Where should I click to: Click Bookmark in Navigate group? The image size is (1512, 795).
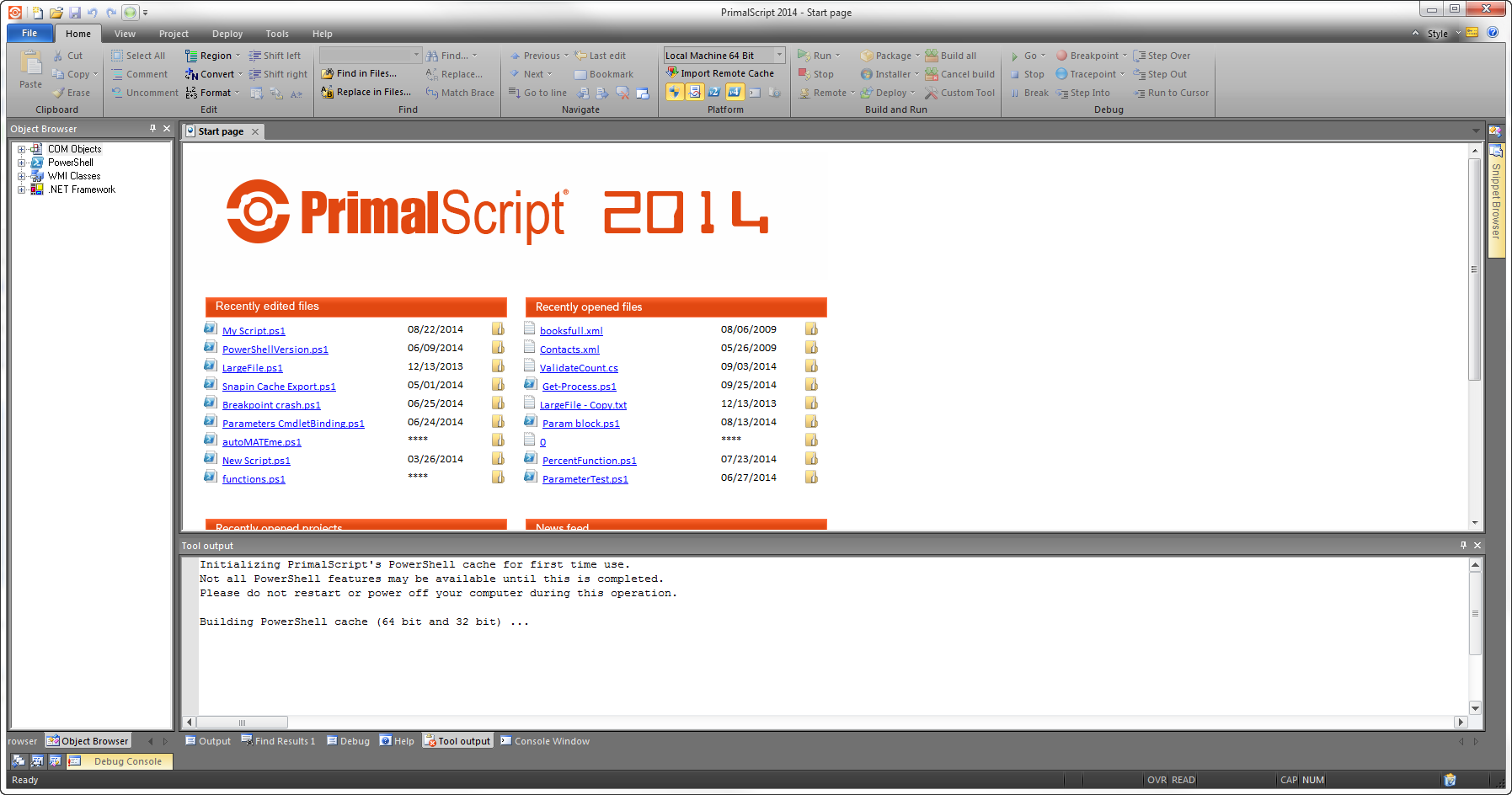tap(604, 74)
